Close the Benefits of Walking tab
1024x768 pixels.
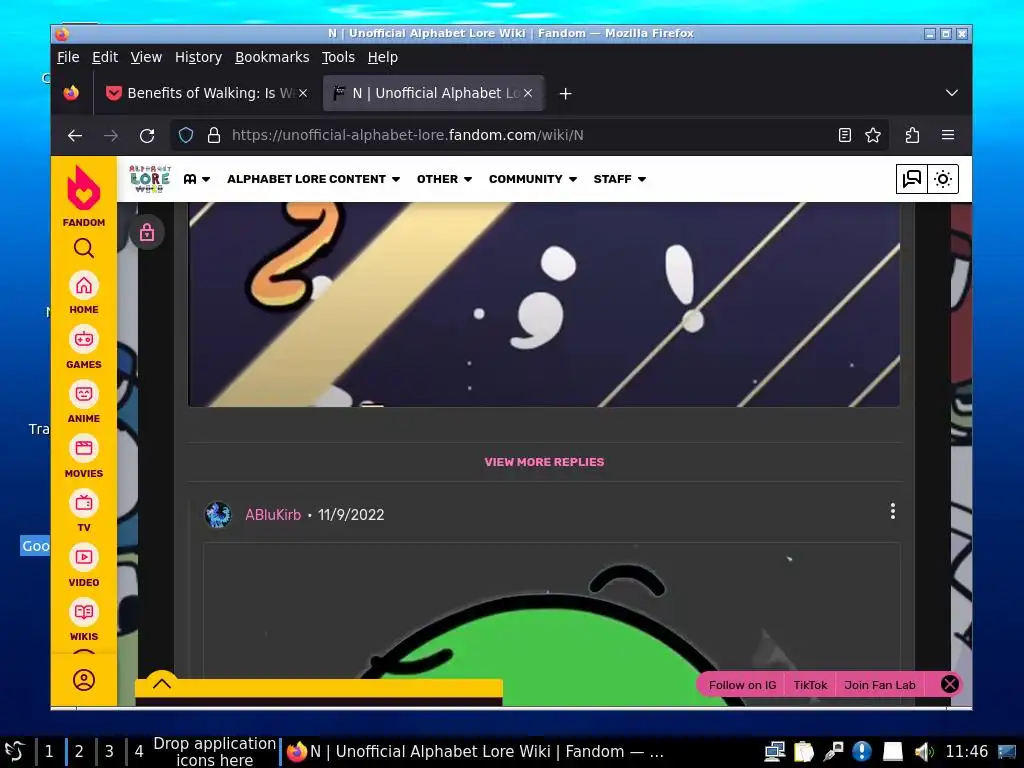pyautogui.click(x=303, y=93)
